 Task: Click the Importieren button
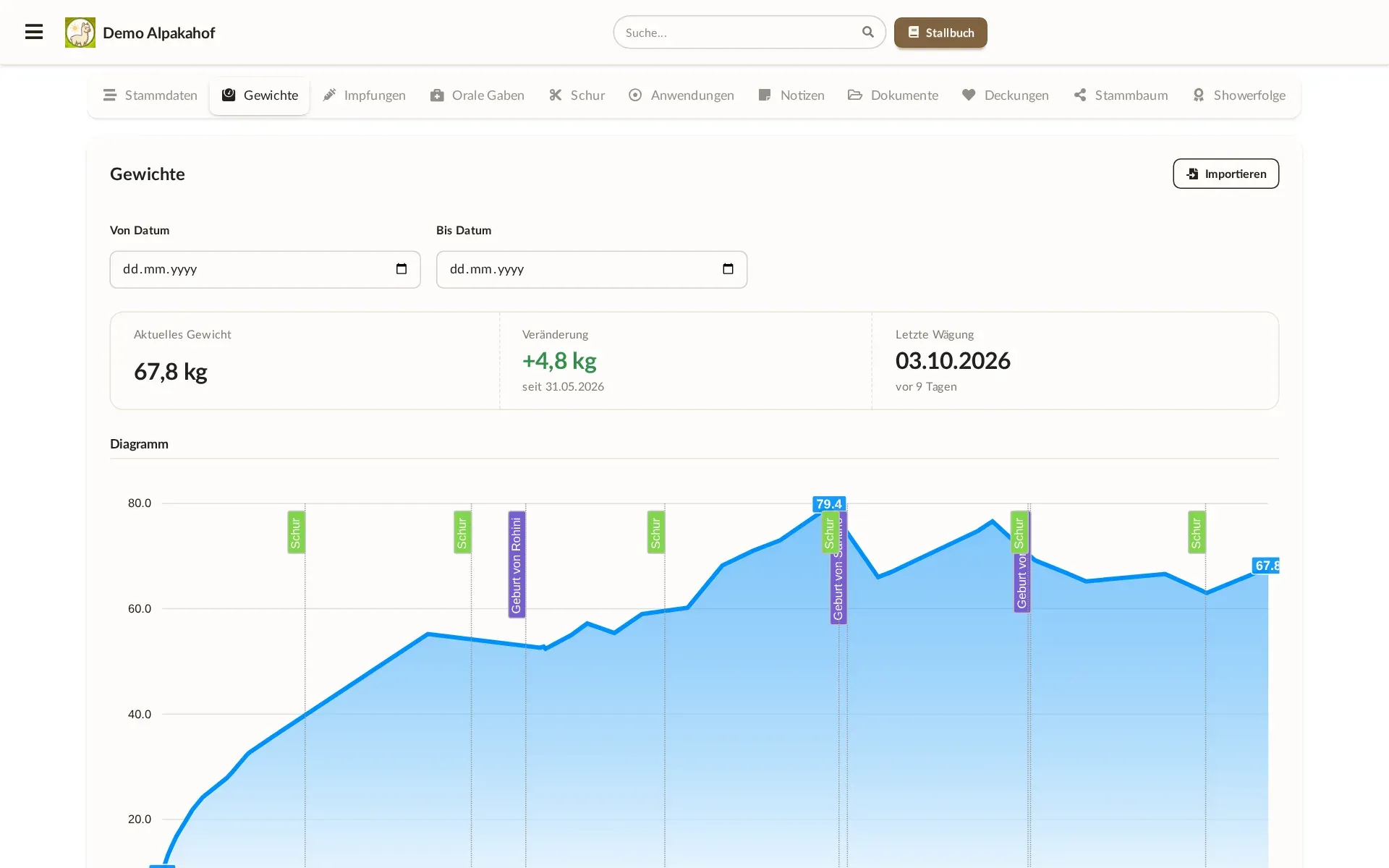tap(1226, 174)
